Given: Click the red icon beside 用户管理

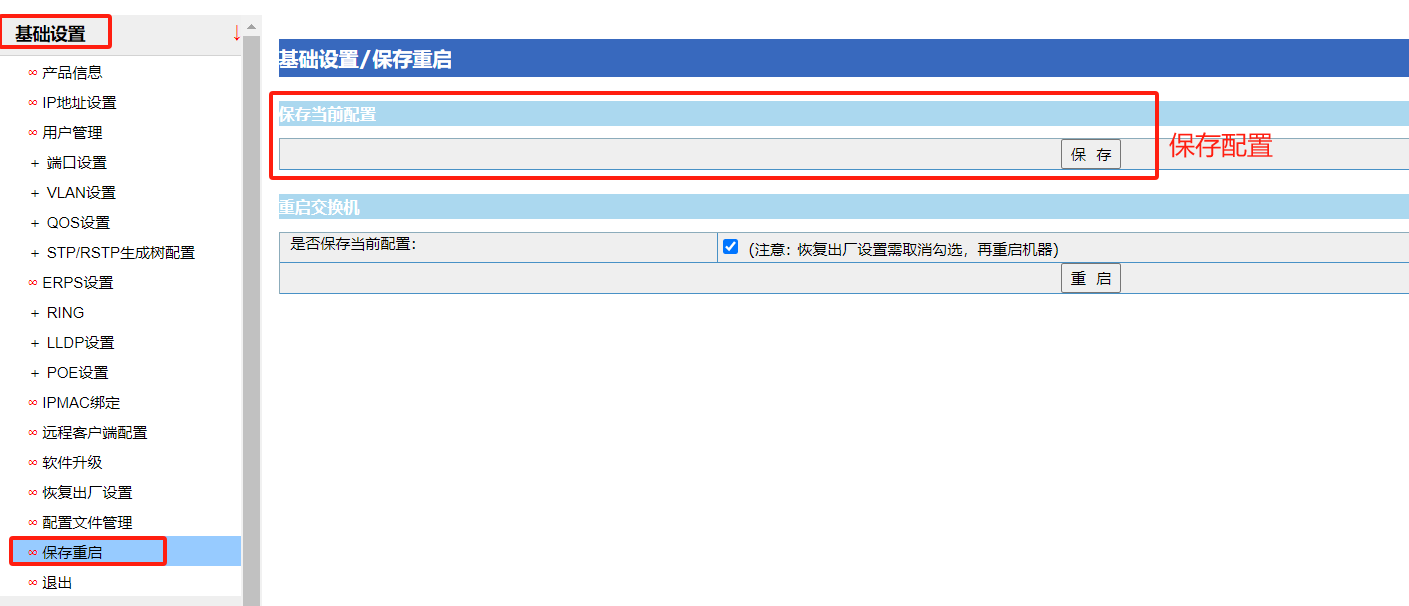Looking at the screenshot, I should [x=33, y=132].
